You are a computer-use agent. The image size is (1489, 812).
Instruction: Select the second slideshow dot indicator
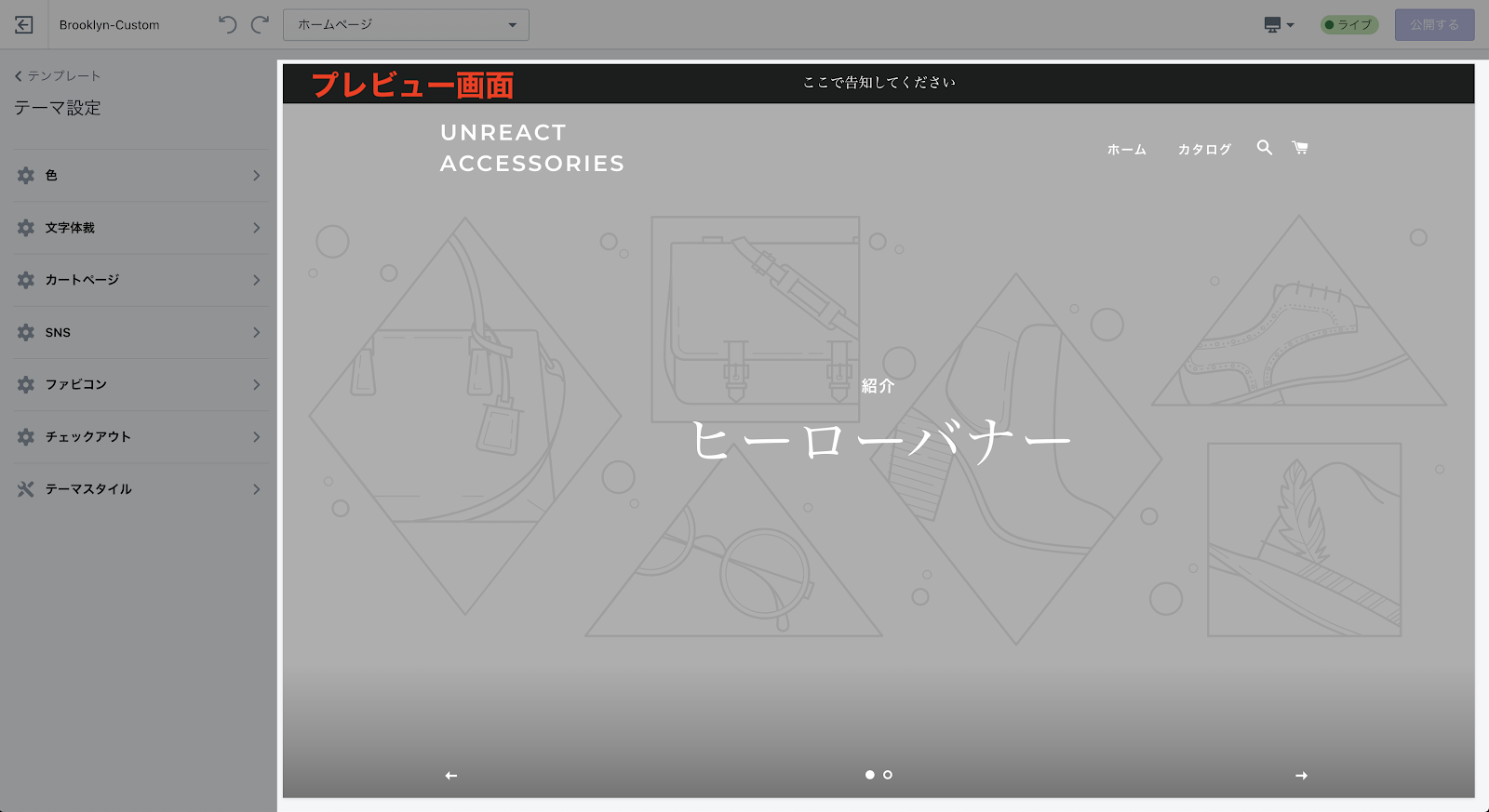click(x=888, y=775)
